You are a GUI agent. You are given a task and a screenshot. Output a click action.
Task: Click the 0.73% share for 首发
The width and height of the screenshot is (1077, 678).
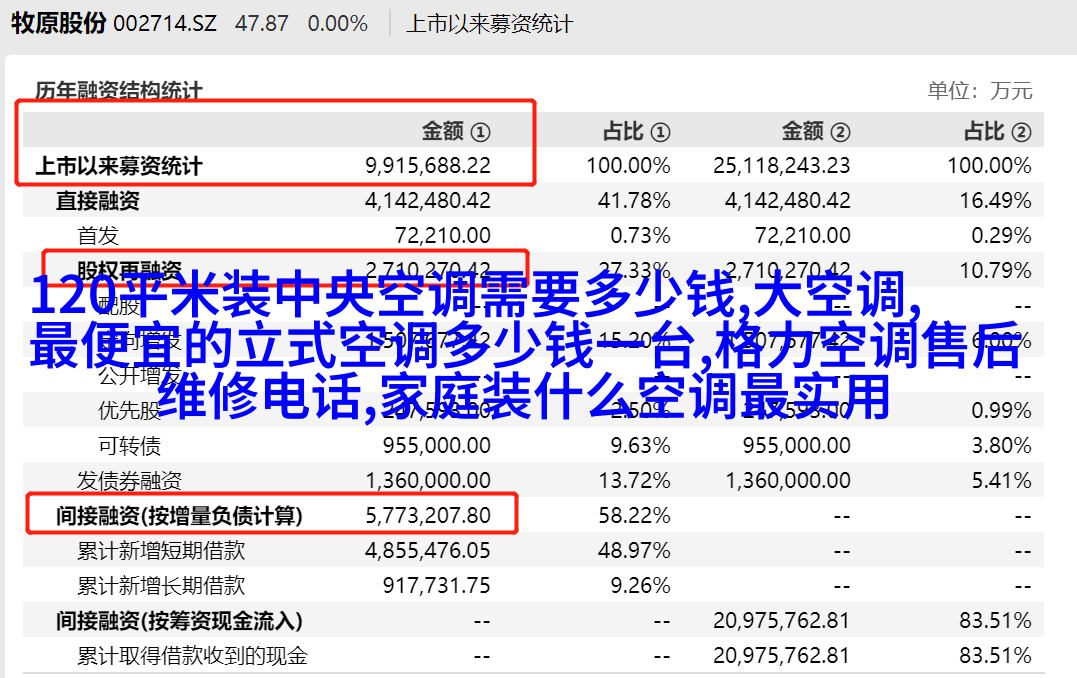click(x=640, y=236)
